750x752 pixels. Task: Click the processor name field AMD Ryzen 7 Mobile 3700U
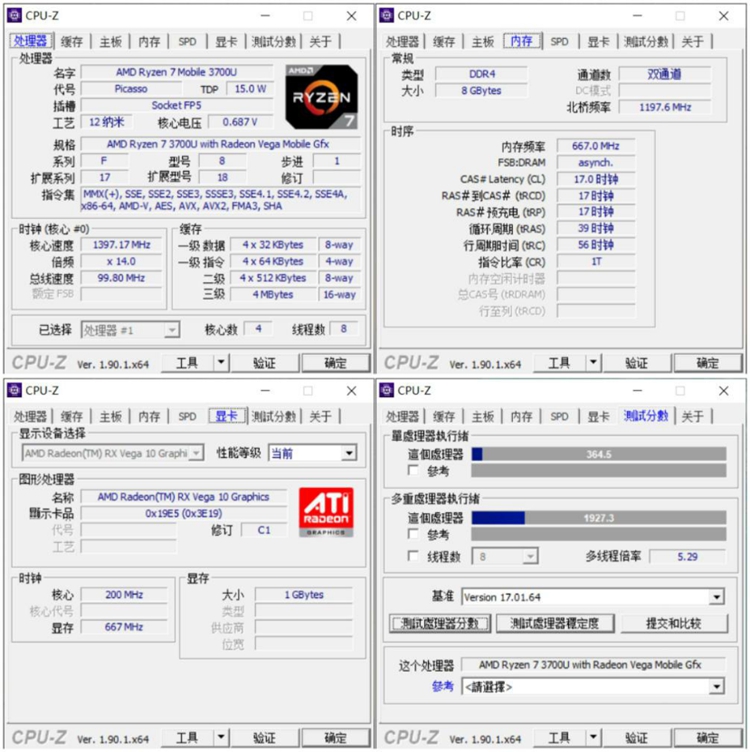[x=177, y=72]
